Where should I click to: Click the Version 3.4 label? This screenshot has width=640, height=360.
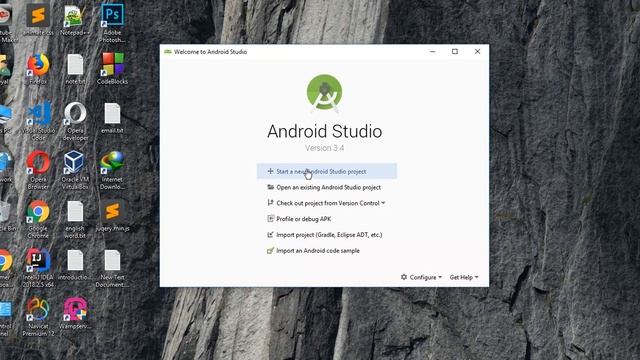coord(324,148)
